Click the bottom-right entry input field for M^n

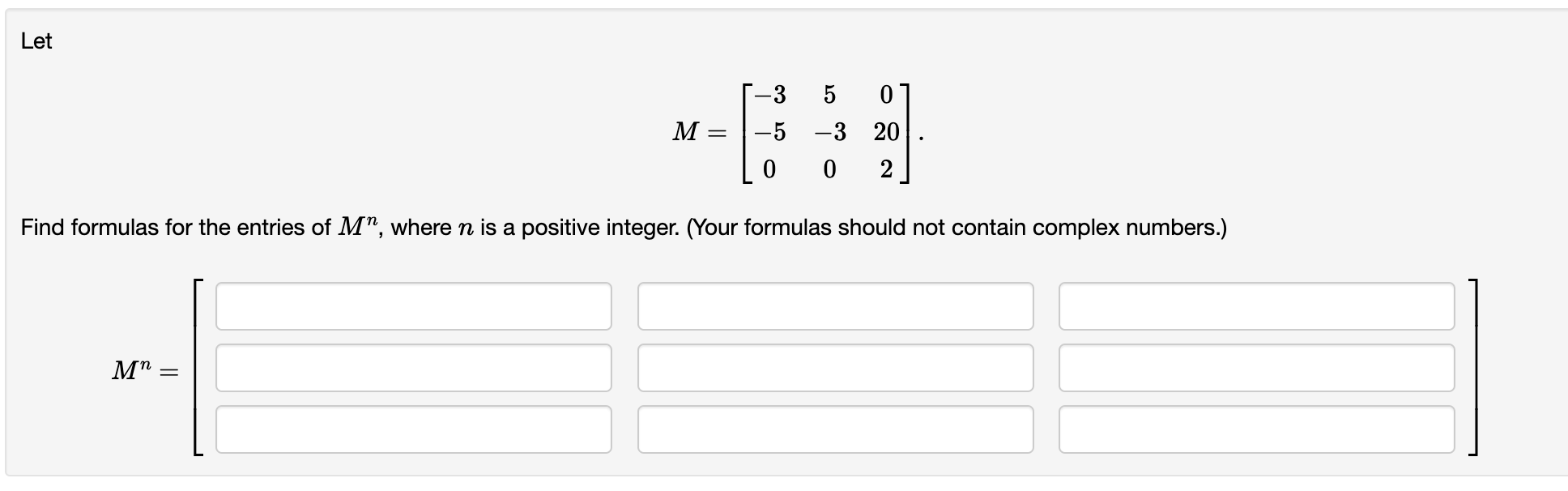point(1258,430)
